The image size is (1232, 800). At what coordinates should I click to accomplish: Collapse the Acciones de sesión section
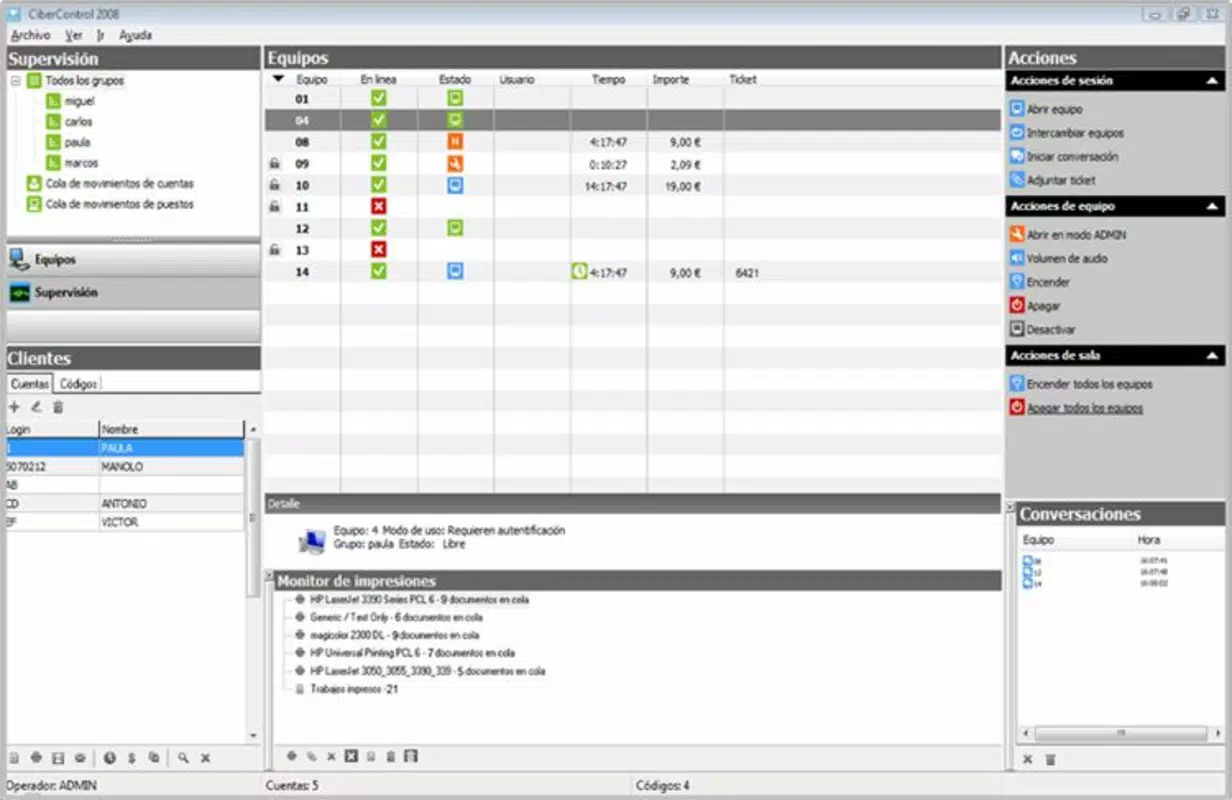tap(1212, 81)
